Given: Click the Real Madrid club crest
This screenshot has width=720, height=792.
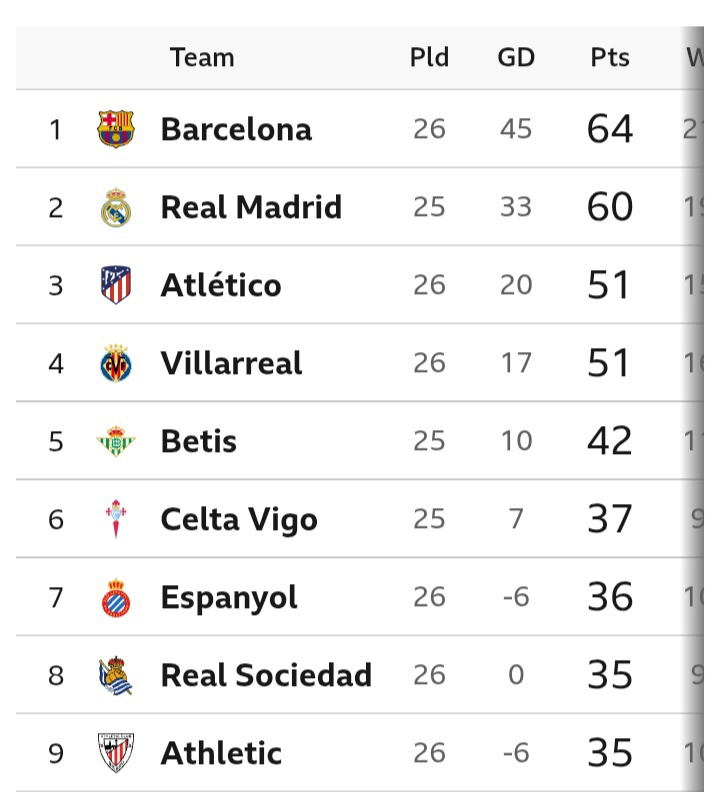Looking at the screenshot, I should 116,207.
